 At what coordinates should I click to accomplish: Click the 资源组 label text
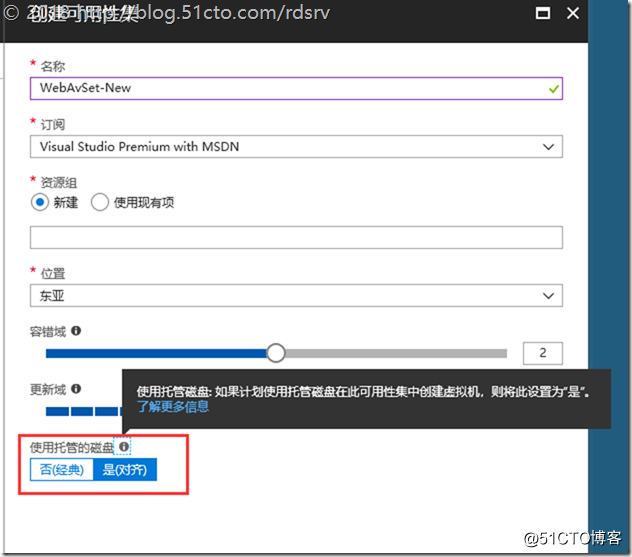point(58,183)
